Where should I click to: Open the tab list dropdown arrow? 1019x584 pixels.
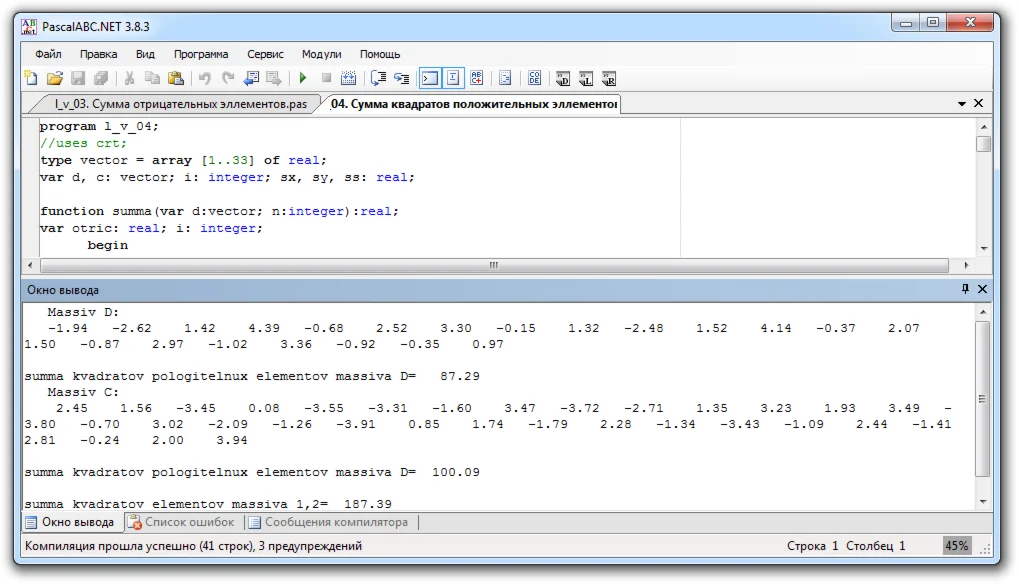962,104
